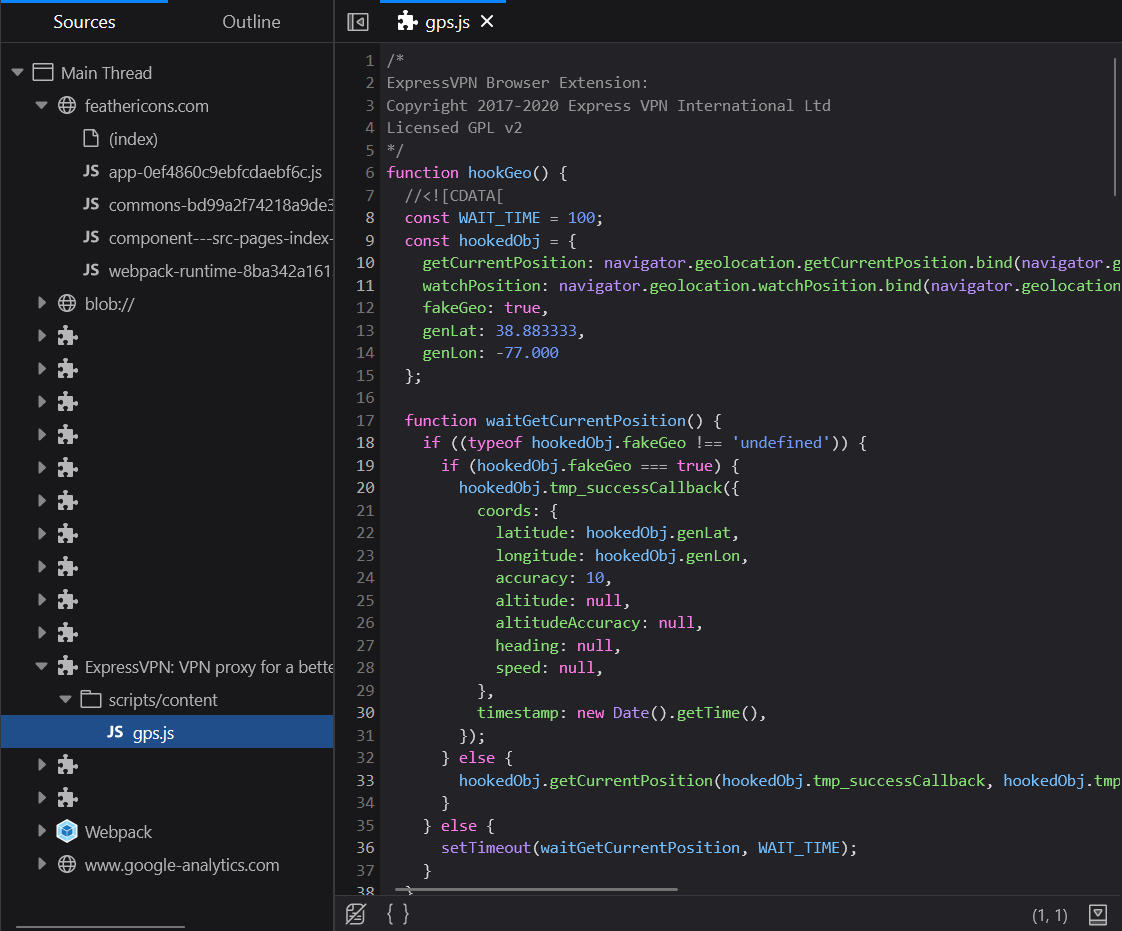This screenshot has width=1122, height=931.
Task: Collapse the sidebar with the hide-navigator panel icon
Action: 357,20
